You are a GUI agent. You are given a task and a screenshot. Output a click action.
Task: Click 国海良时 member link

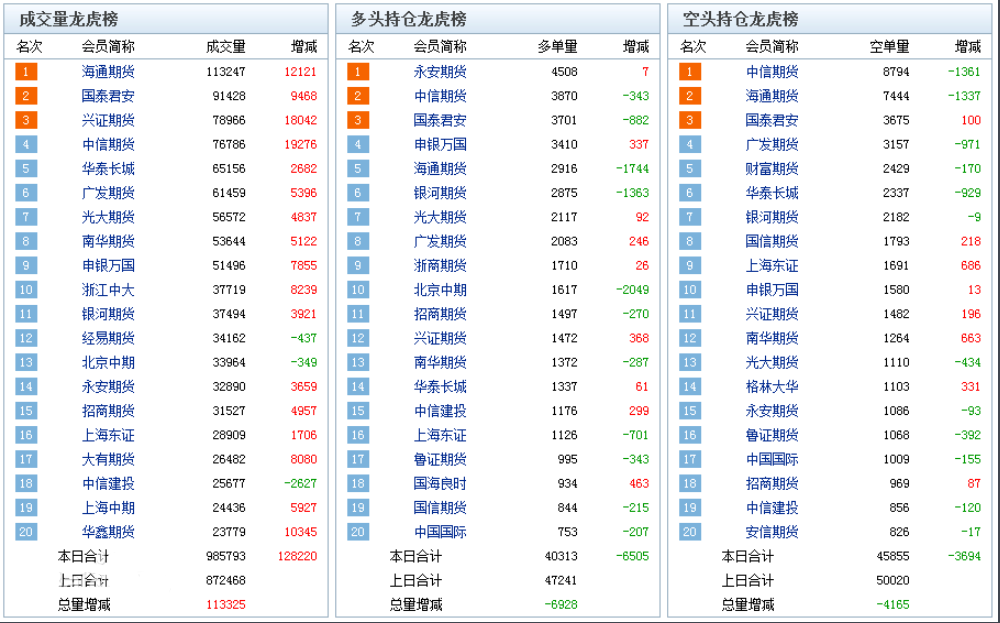click(440, 483)
